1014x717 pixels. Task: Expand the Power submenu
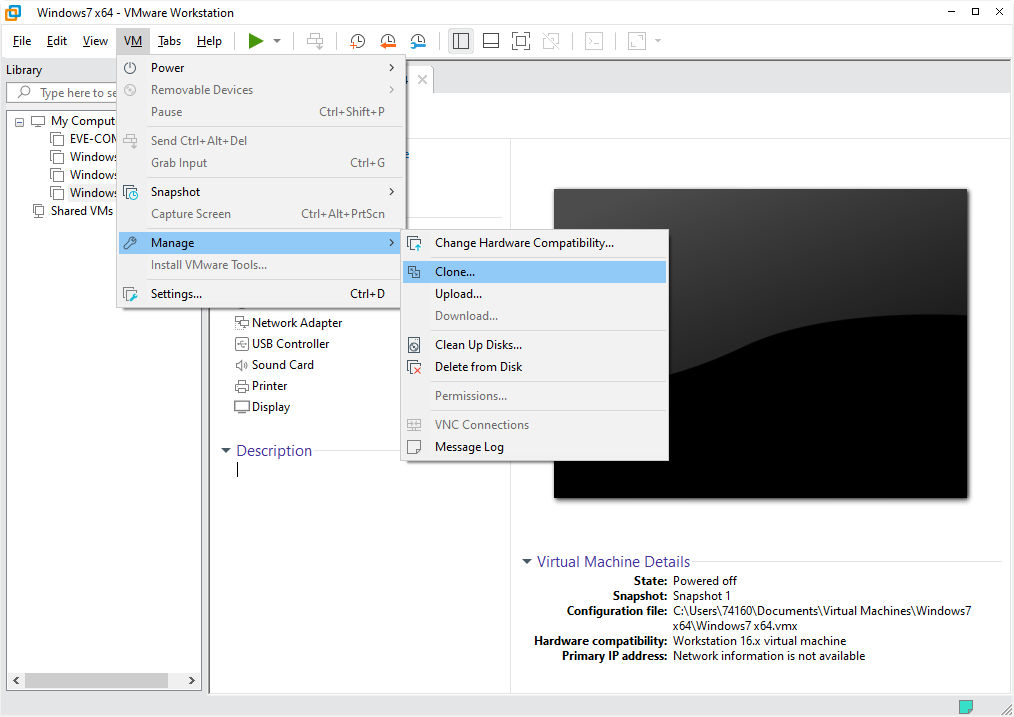click(x=261, y=68)
